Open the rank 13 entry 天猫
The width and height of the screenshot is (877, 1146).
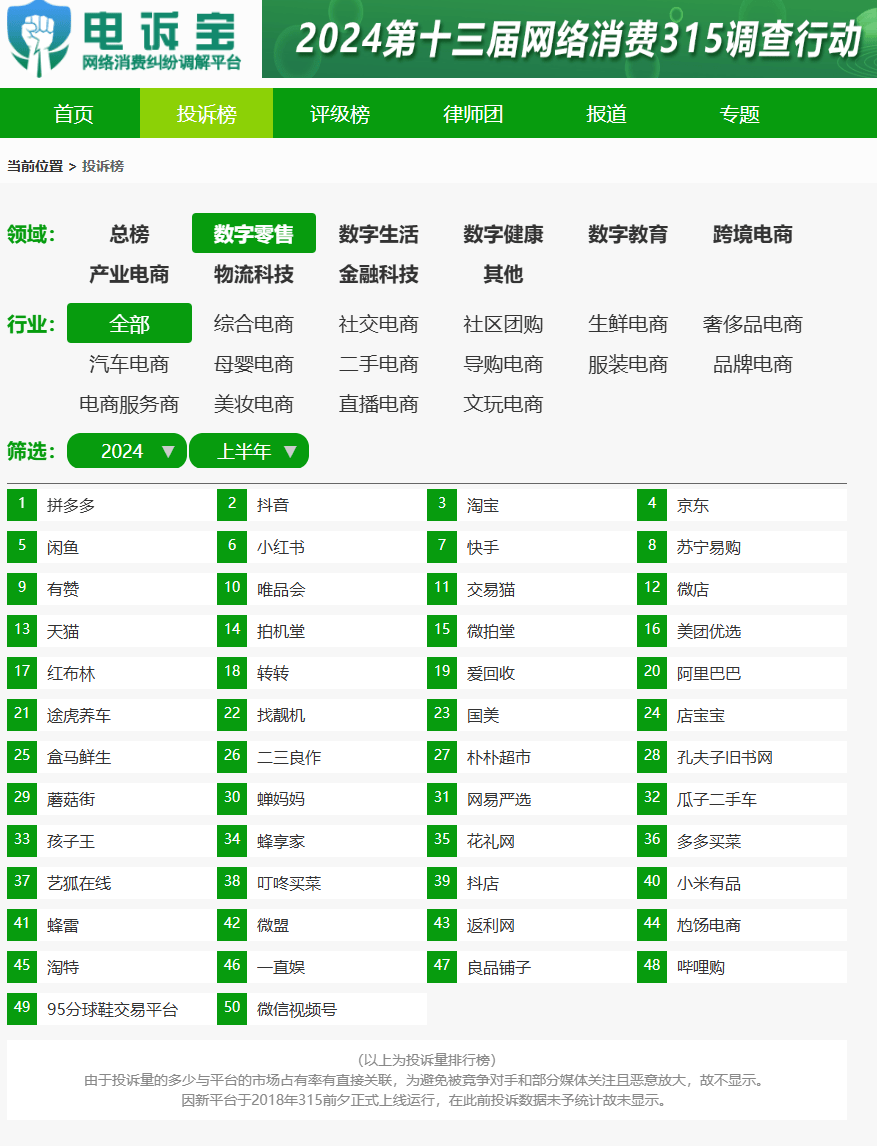coord(112,631)
